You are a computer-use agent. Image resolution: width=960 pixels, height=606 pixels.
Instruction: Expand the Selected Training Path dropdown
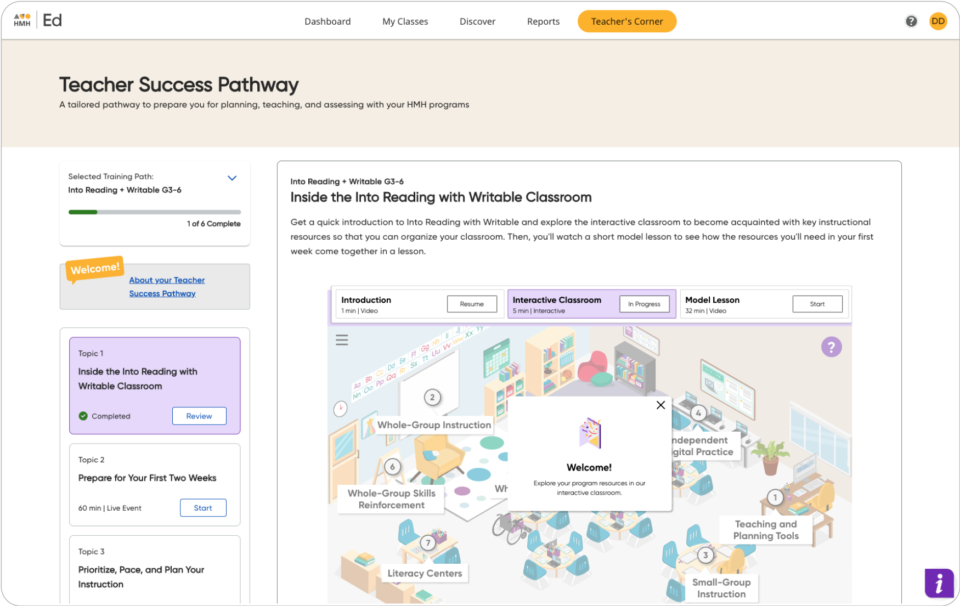pyautogui.click(x=233, y=176)
